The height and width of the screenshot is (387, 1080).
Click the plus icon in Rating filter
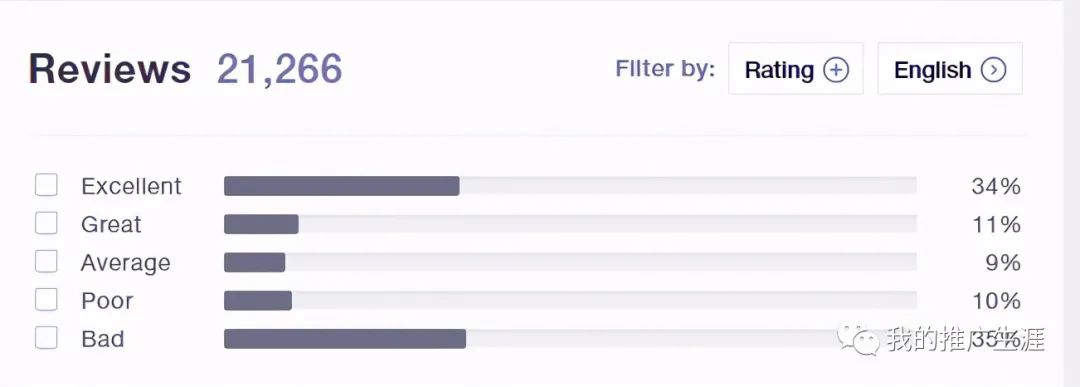[835, 70]
